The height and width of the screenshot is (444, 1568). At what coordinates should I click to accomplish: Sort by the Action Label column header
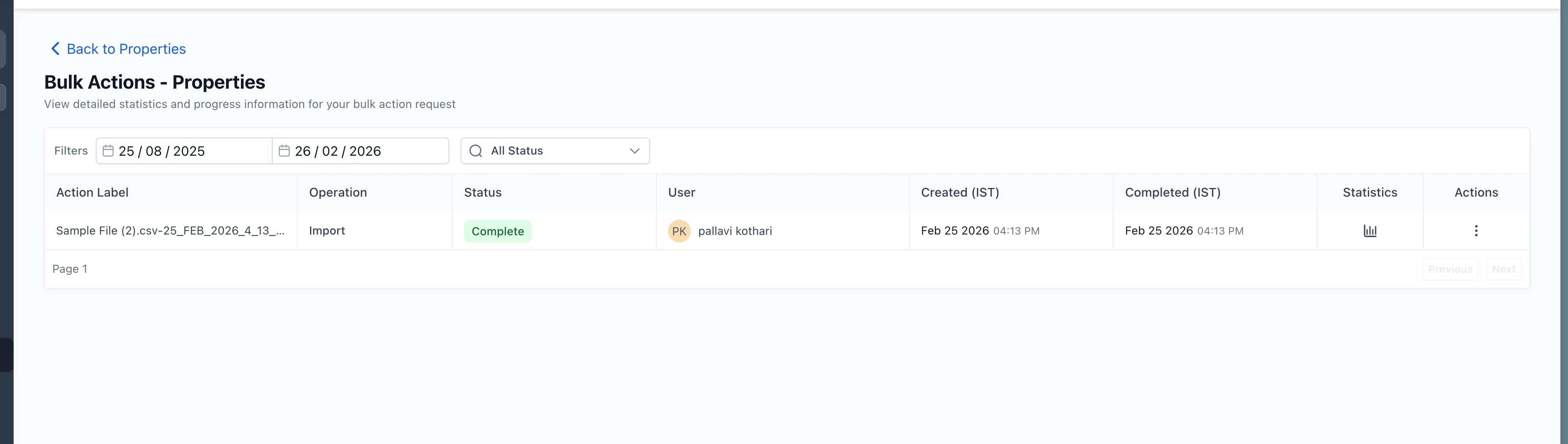[x=92, y=192]
